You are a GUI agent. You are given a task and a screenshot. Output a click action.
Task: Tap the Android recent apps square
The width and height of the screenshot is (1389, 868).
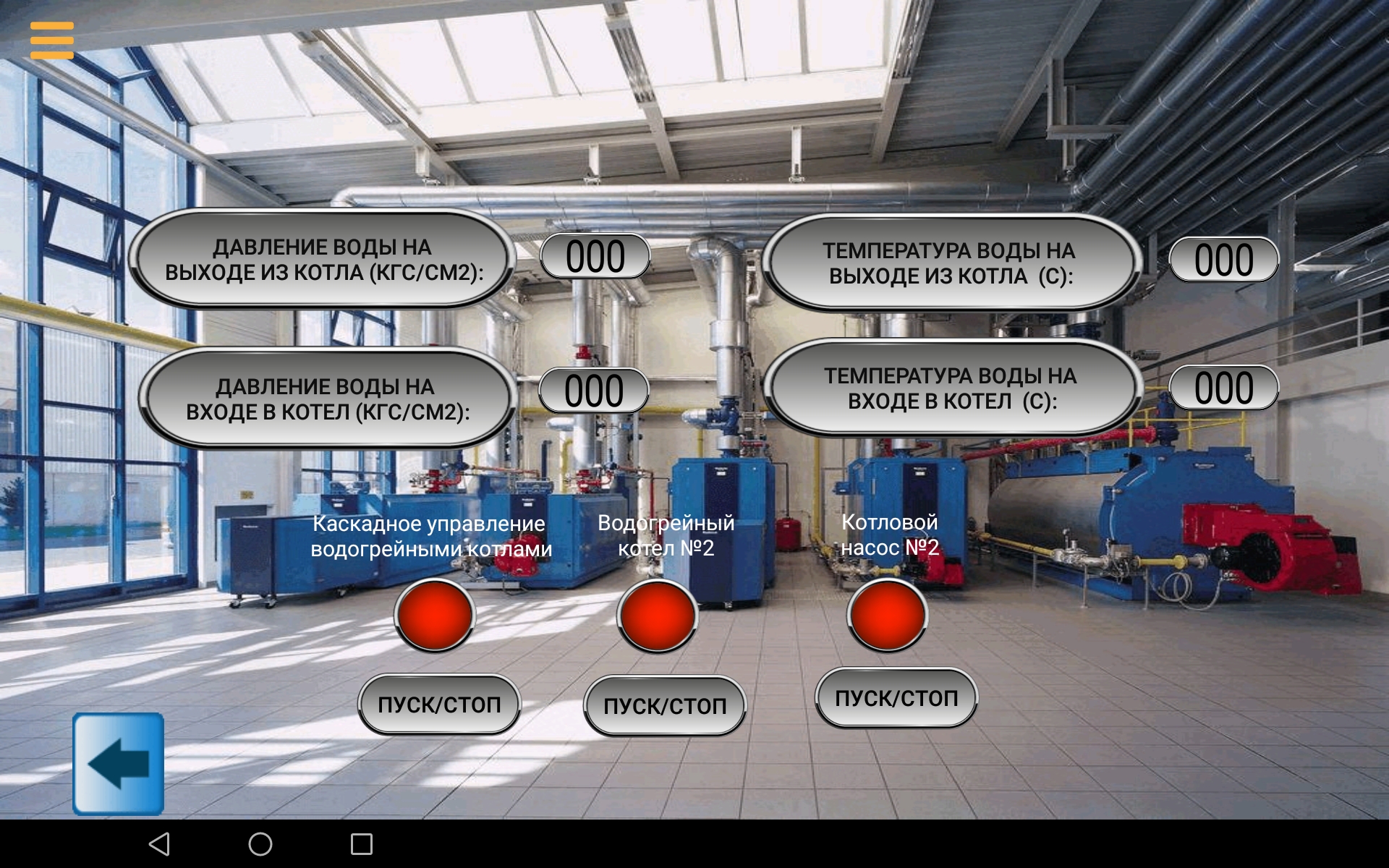(361, 843)
